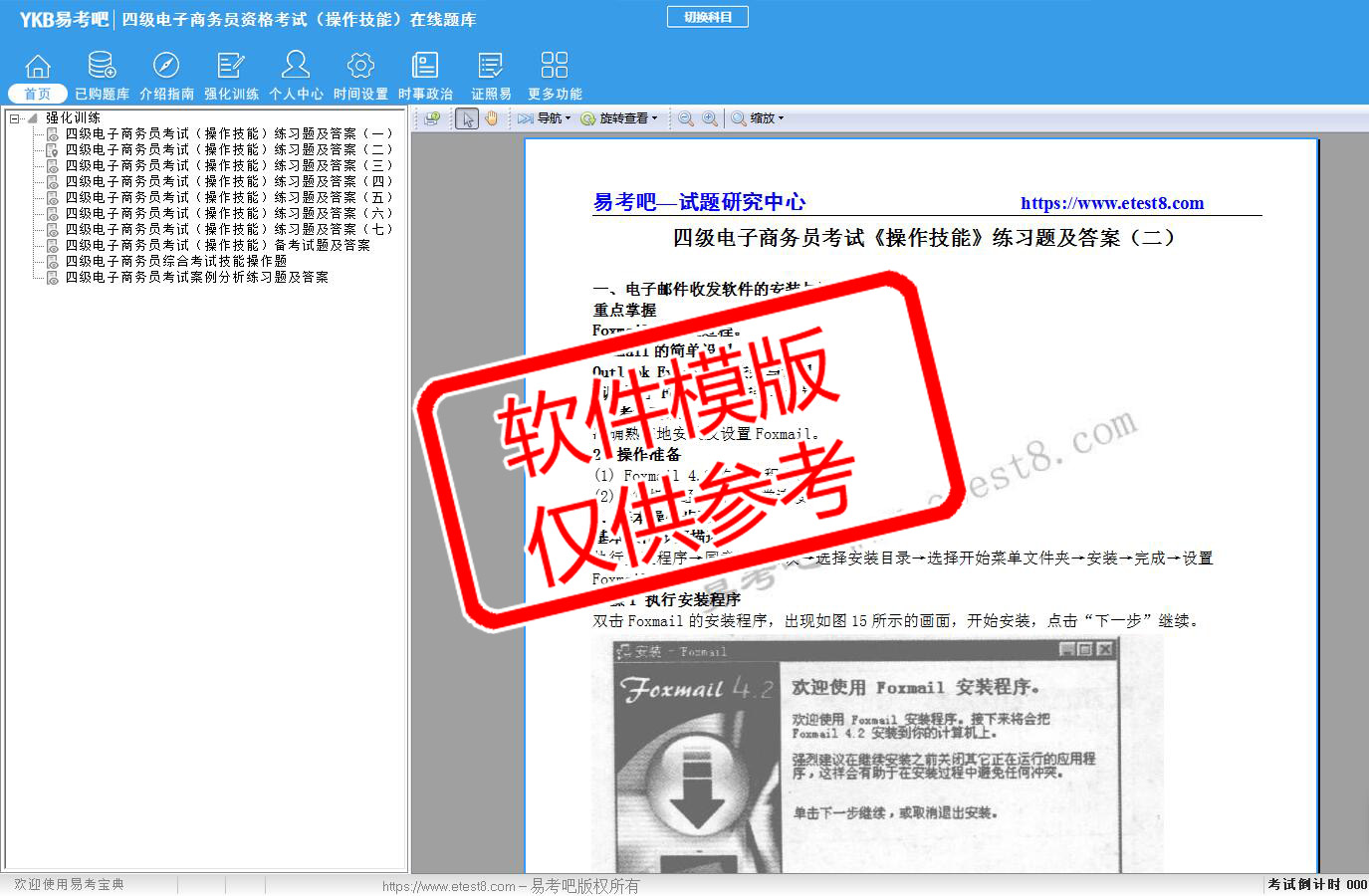This screenshot has width=1369, height=896.
Task: Select tree item 练习题及答案（七）
Action: (x=229, y=229)
